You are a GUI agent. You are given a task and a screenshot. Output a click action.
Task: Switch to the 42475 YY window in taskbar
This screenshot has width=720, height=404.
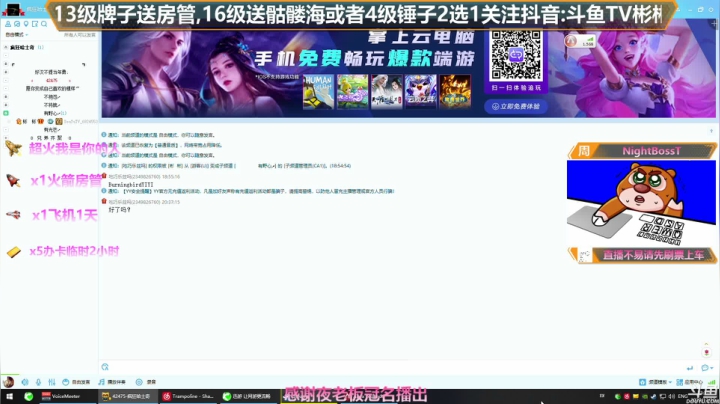[127, 396]
